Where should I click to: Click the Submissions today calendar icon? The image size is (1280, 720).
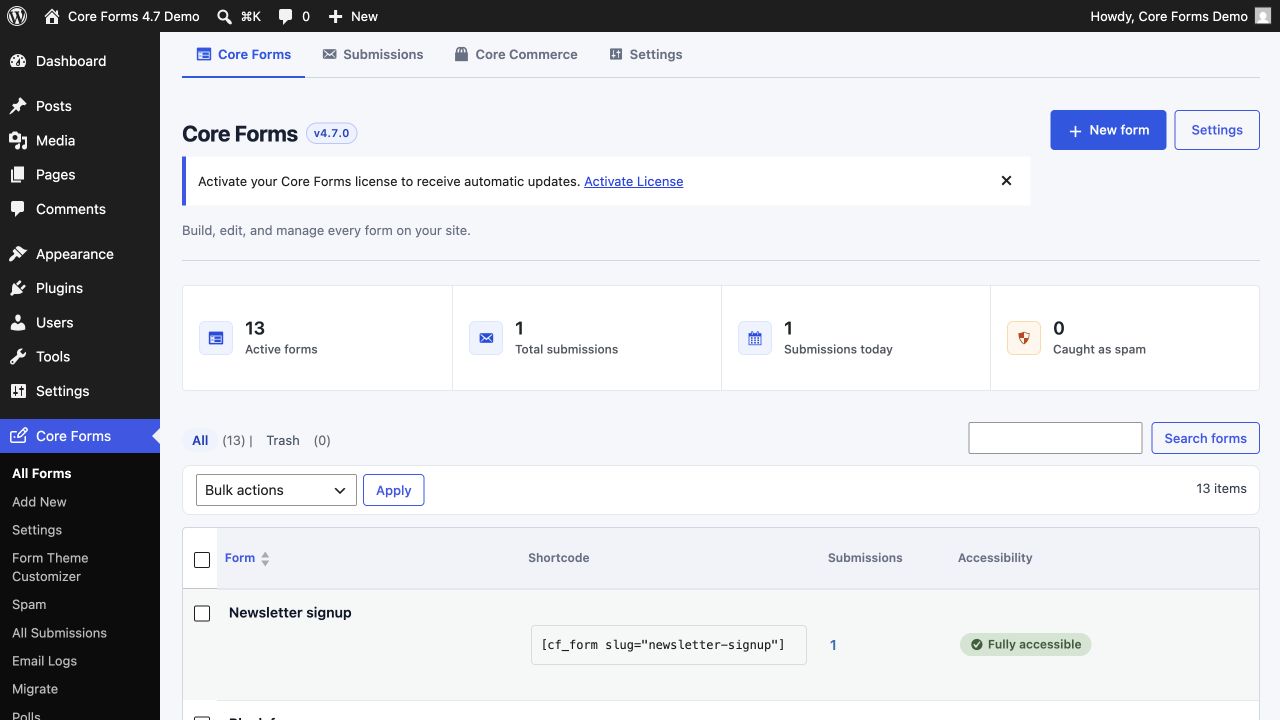pyautogui.click(x=755, y=338)
